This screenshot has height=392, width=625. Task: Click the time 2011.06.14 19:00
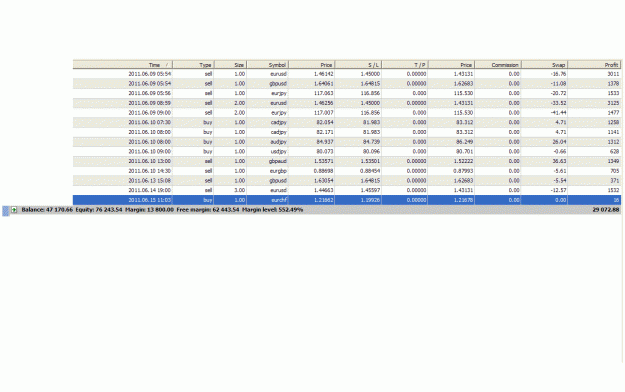149,191
